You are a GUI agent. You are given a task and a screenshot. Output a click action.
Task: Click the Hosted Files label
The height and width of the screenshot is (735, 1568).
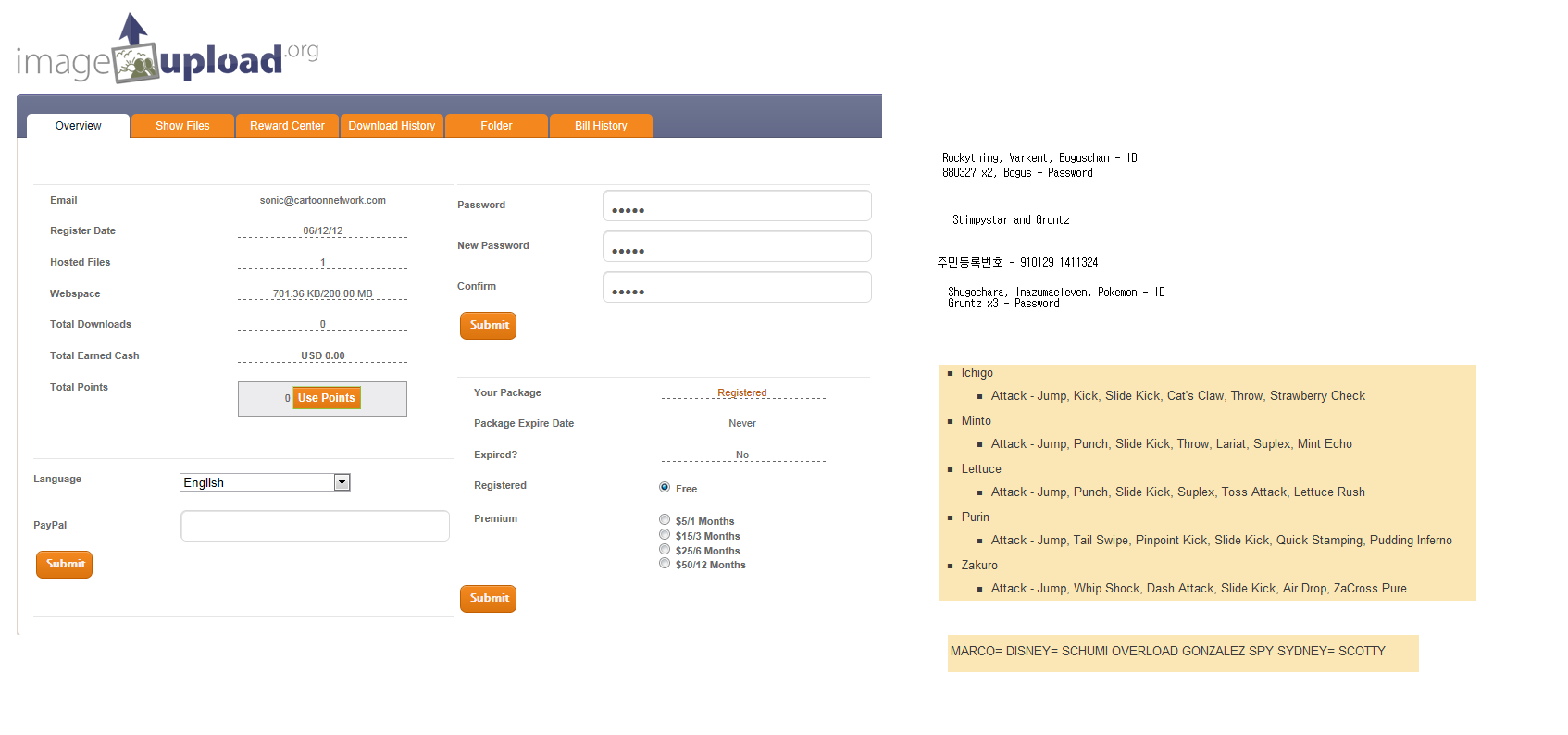pyautogui.click(x=80, y=263)
